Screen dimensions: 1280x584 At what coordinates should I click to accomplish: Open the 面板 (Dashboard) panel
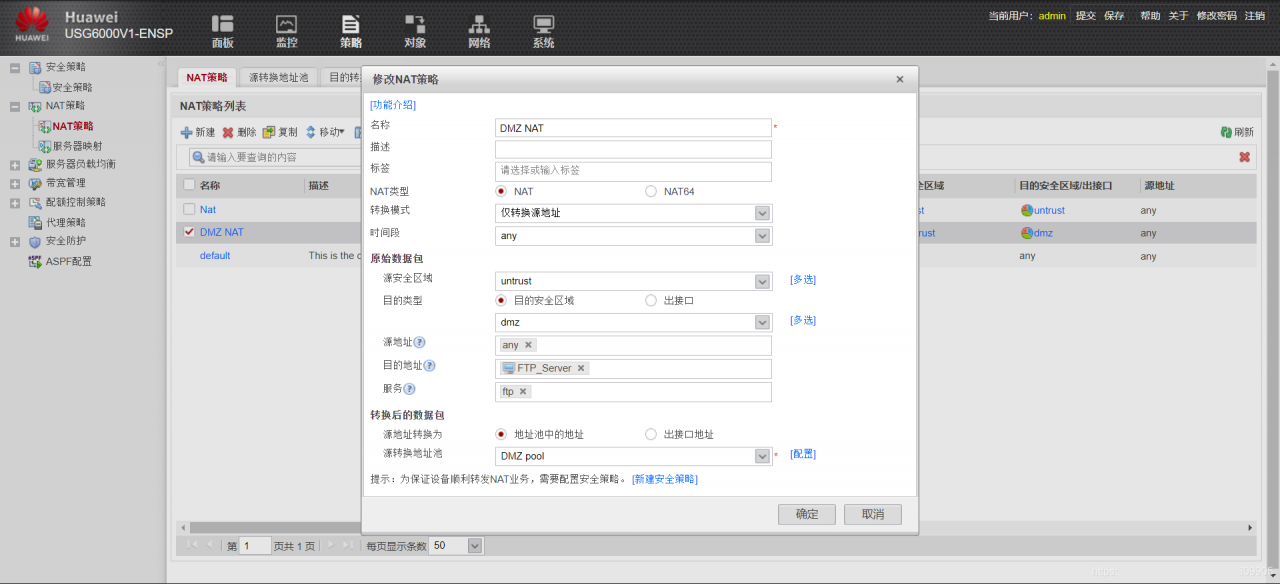click(222, 30)
